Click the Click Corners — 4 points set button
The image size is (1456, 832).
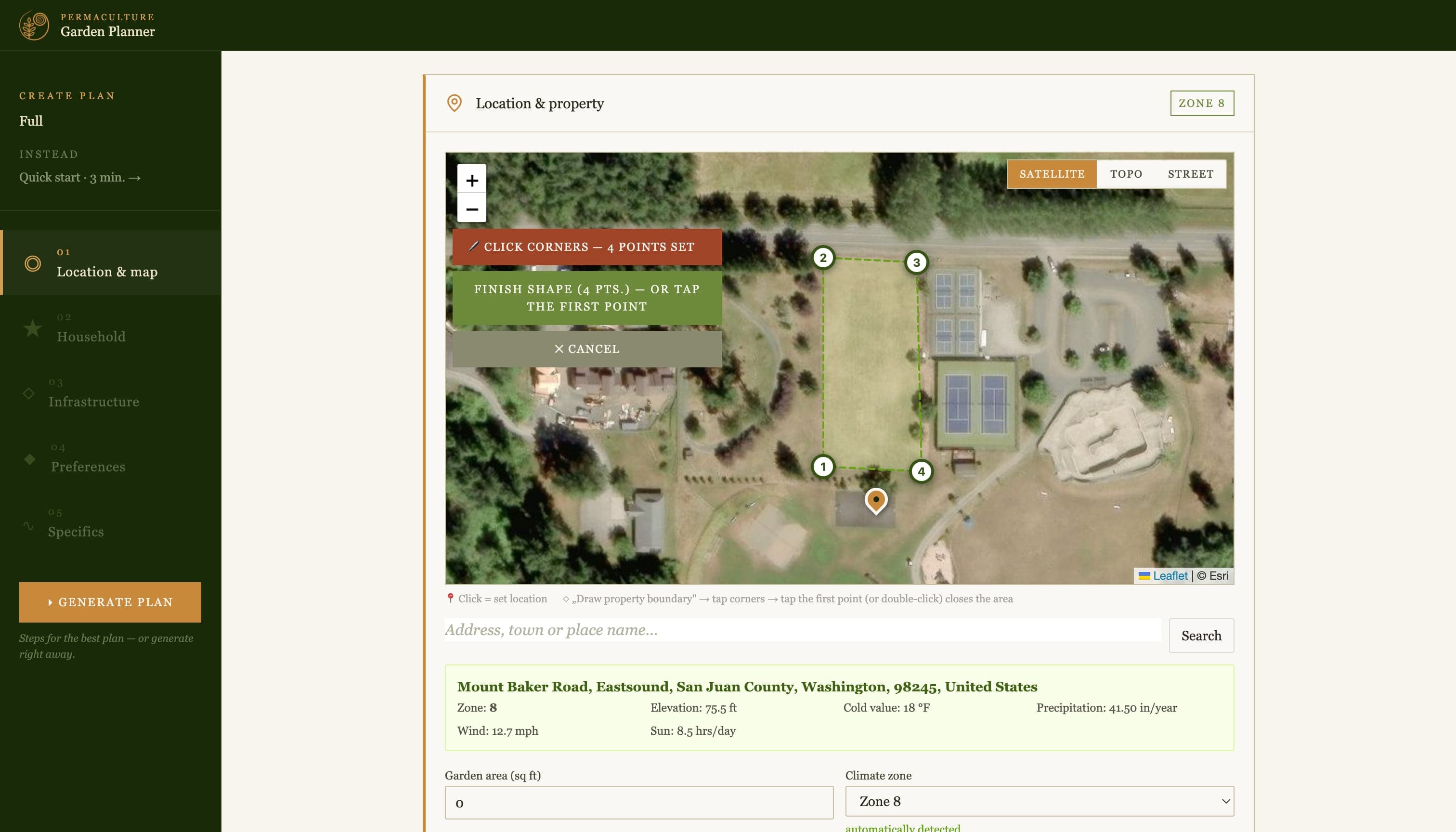[587, 247]
